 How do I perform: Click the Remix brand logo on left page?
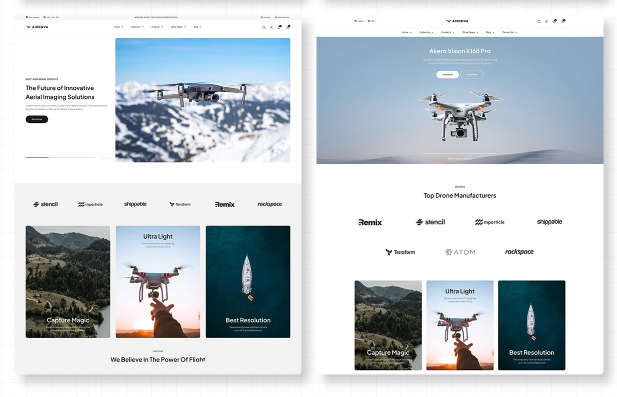tap(225, 204)
